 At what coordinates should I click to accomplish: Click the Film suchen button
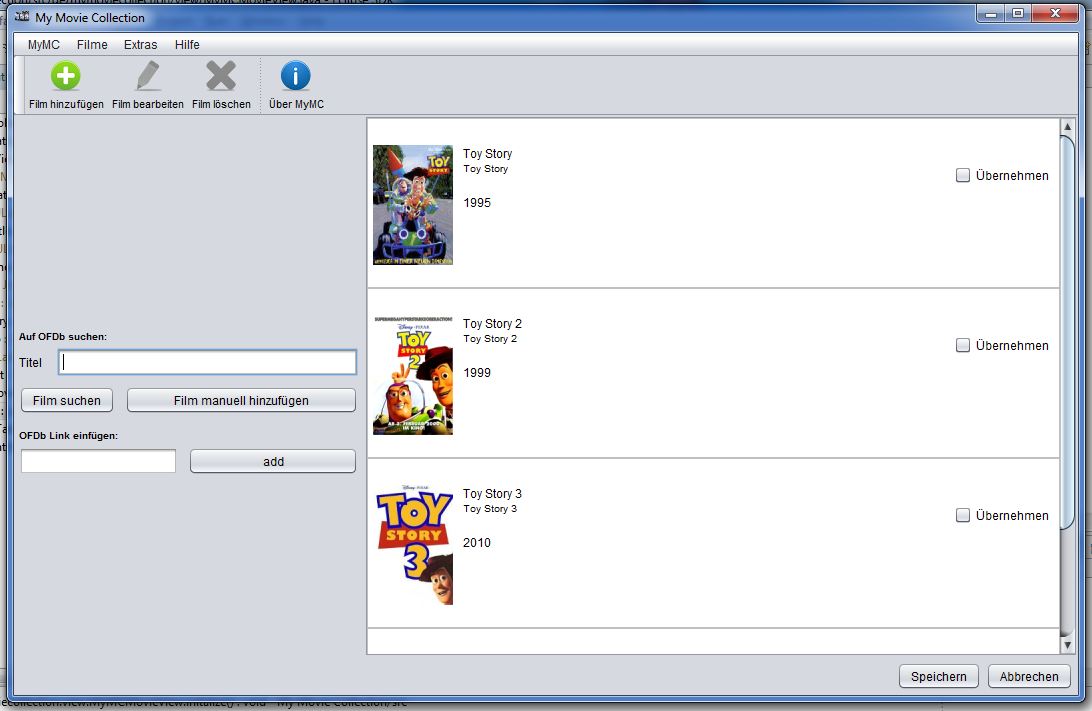(x=67, y=400)
